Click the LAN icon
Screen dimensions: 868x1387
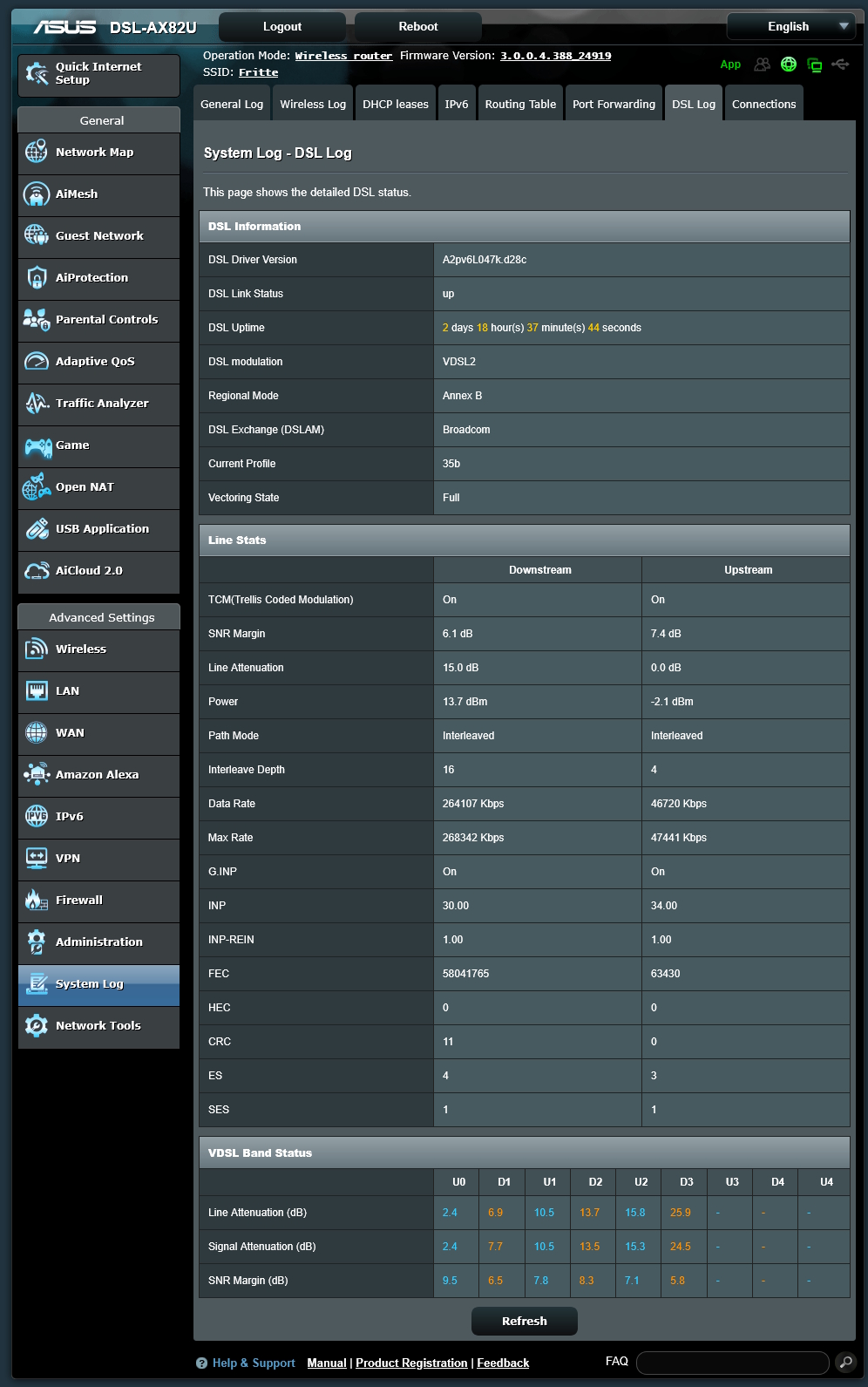tap(37, 690)
